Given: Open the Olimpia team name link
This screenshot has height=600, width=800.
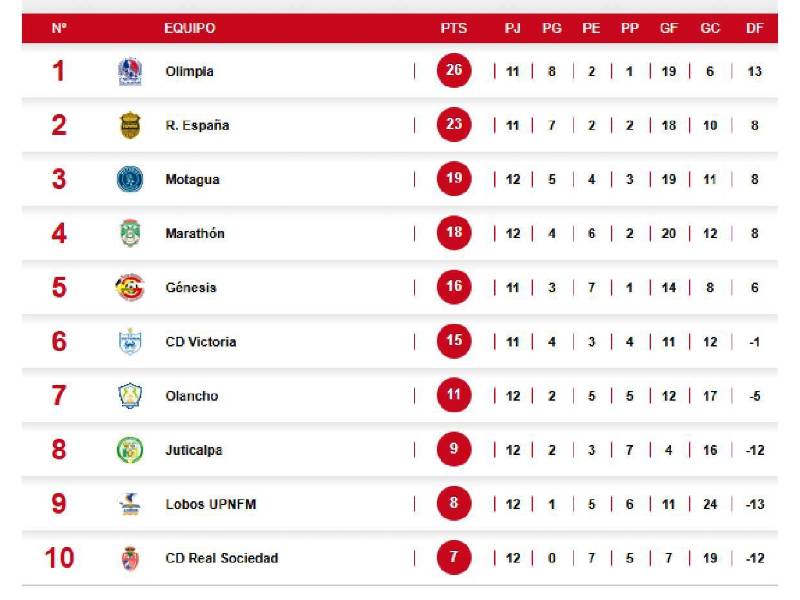Looking at the screenshot, I should (189, 72).
